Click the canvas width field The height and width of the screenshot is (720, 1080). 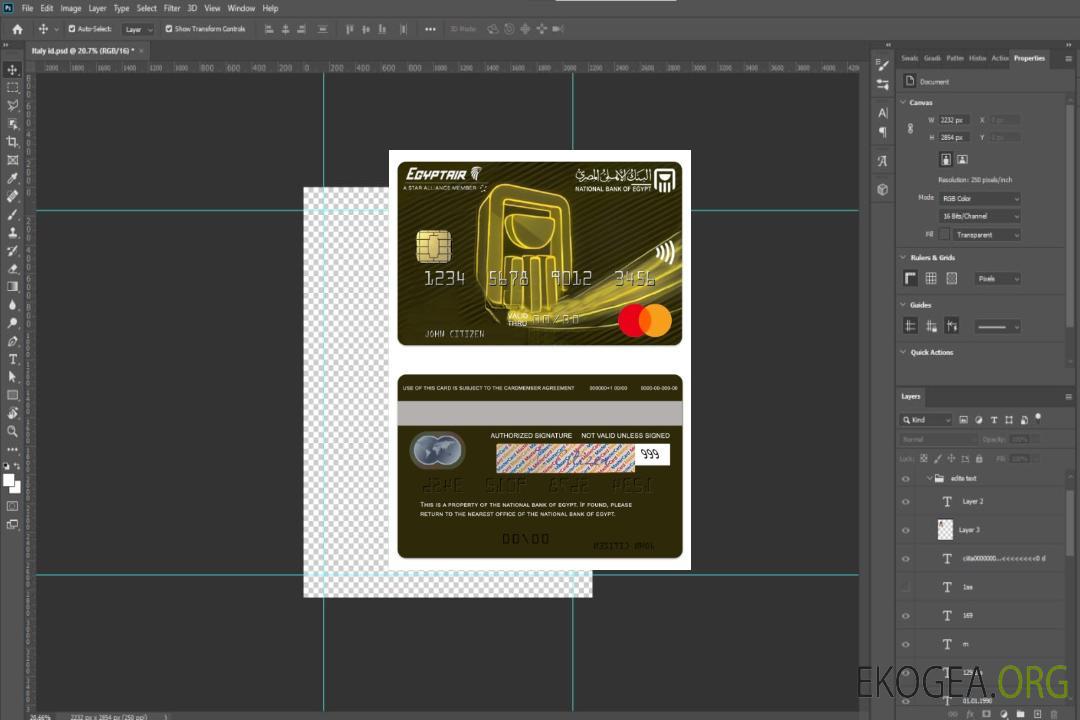click(x=954, y=120)
